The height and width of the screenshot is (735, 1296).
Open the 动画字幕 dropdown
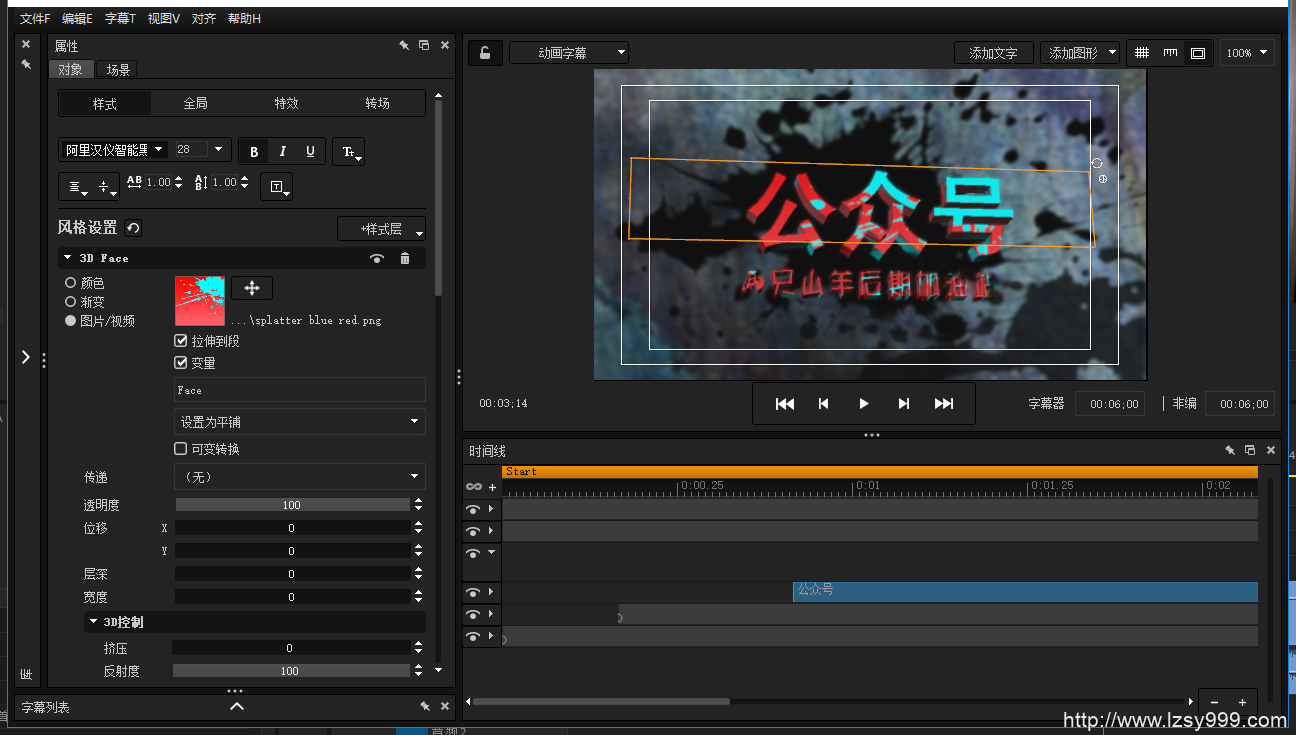click(569, 53)
